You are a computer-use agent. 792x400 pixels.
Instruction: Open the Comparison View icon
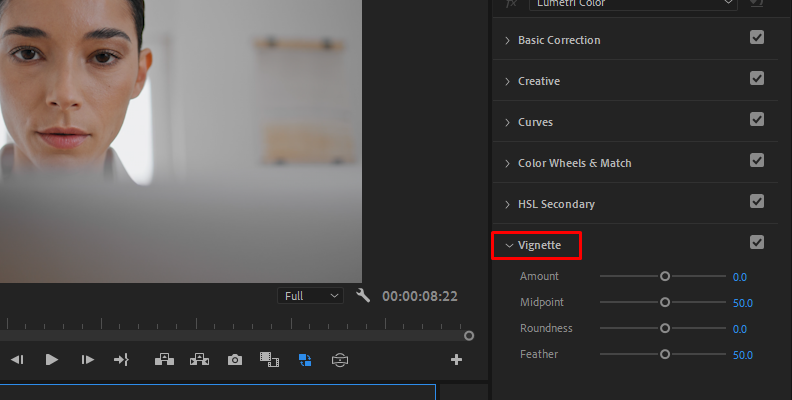269,360
